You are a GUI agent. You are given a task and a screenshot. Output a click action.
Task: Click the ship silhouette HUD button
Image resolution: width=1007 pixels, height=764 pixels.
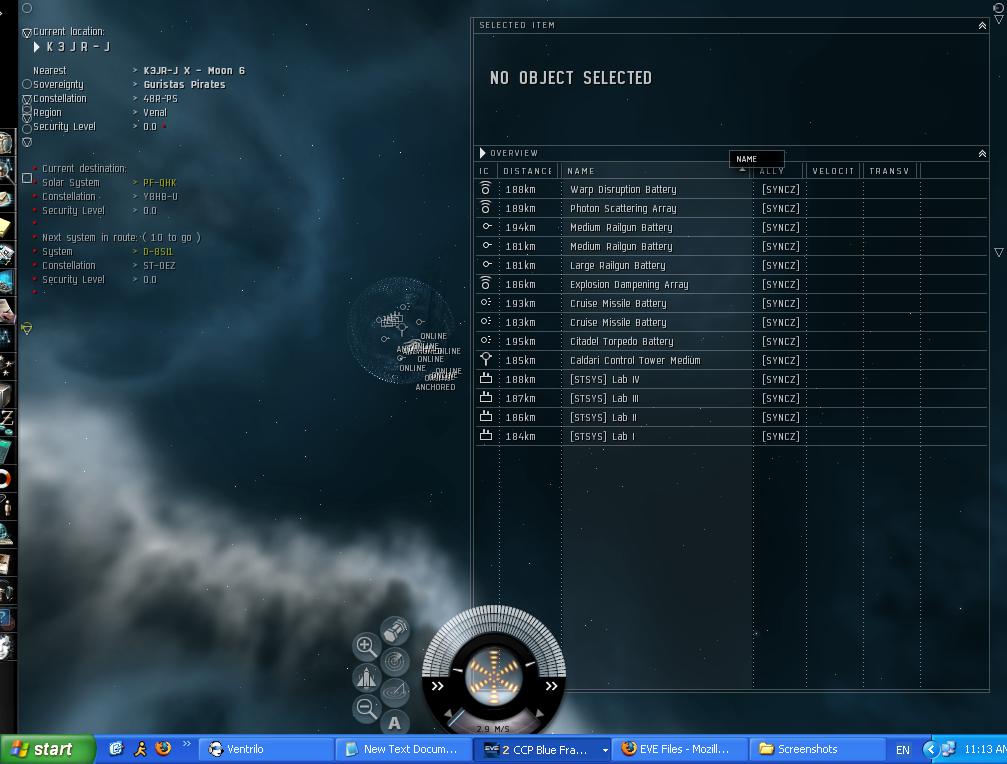pos(366,677)
